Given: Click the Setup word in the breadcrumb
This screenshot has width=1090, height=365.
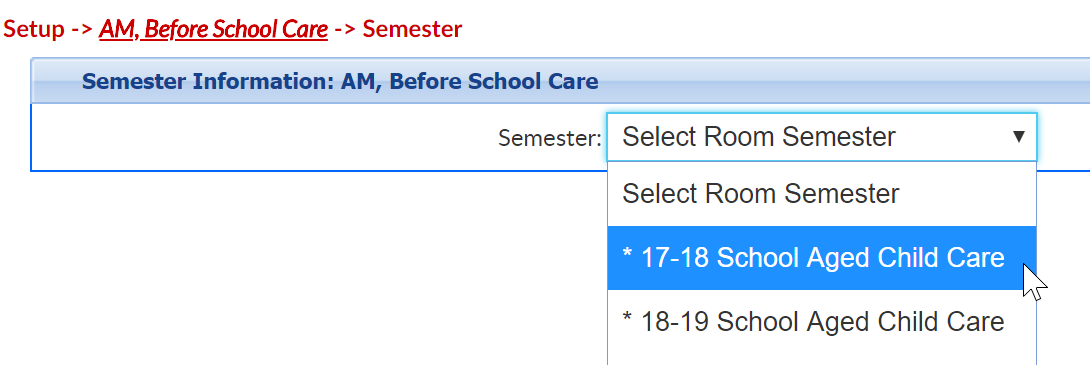Looking at the screenshot, I should [x=34, y=29].
